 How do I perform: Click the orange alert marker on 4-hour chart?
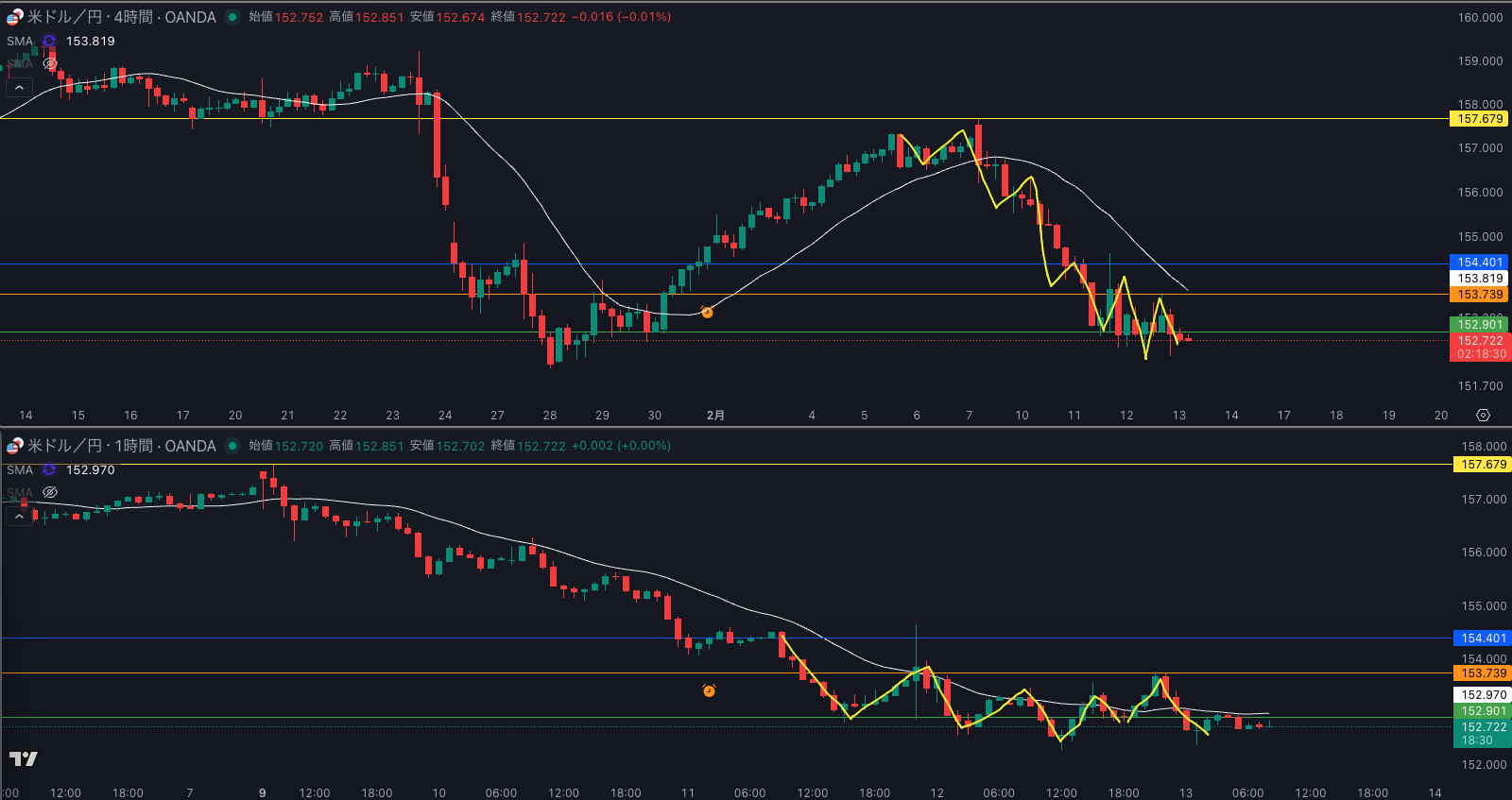(x=707, y=313)
